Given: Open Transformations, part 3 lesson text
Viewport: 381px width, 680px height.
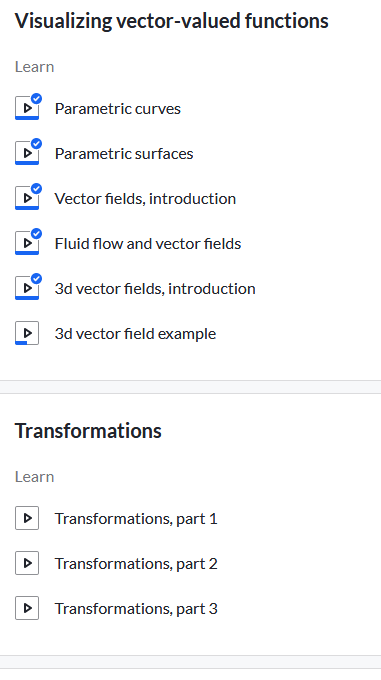Looking at the screenshot, I should [x=136, y=609].
